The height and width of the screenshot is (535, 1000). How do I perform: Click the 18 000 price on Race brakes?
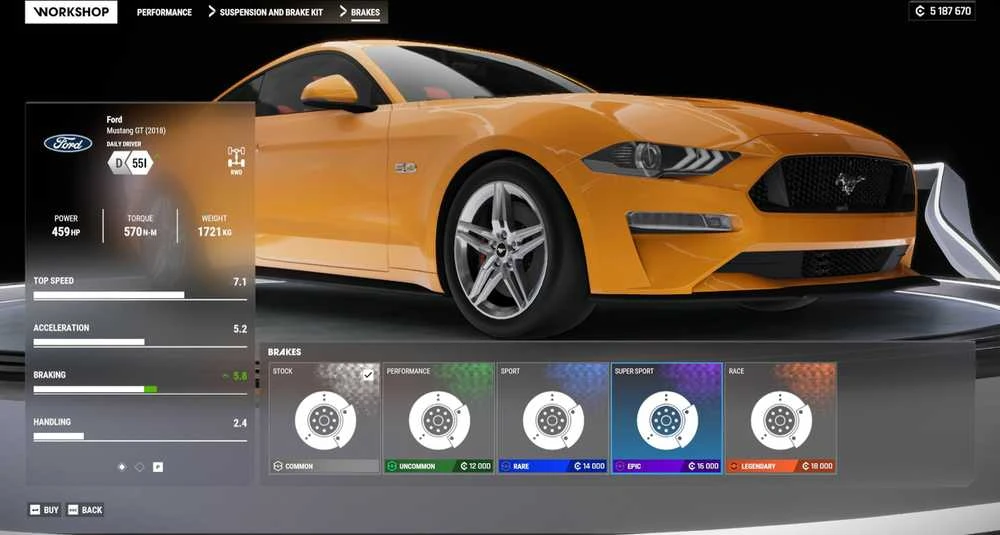(818, 466)
